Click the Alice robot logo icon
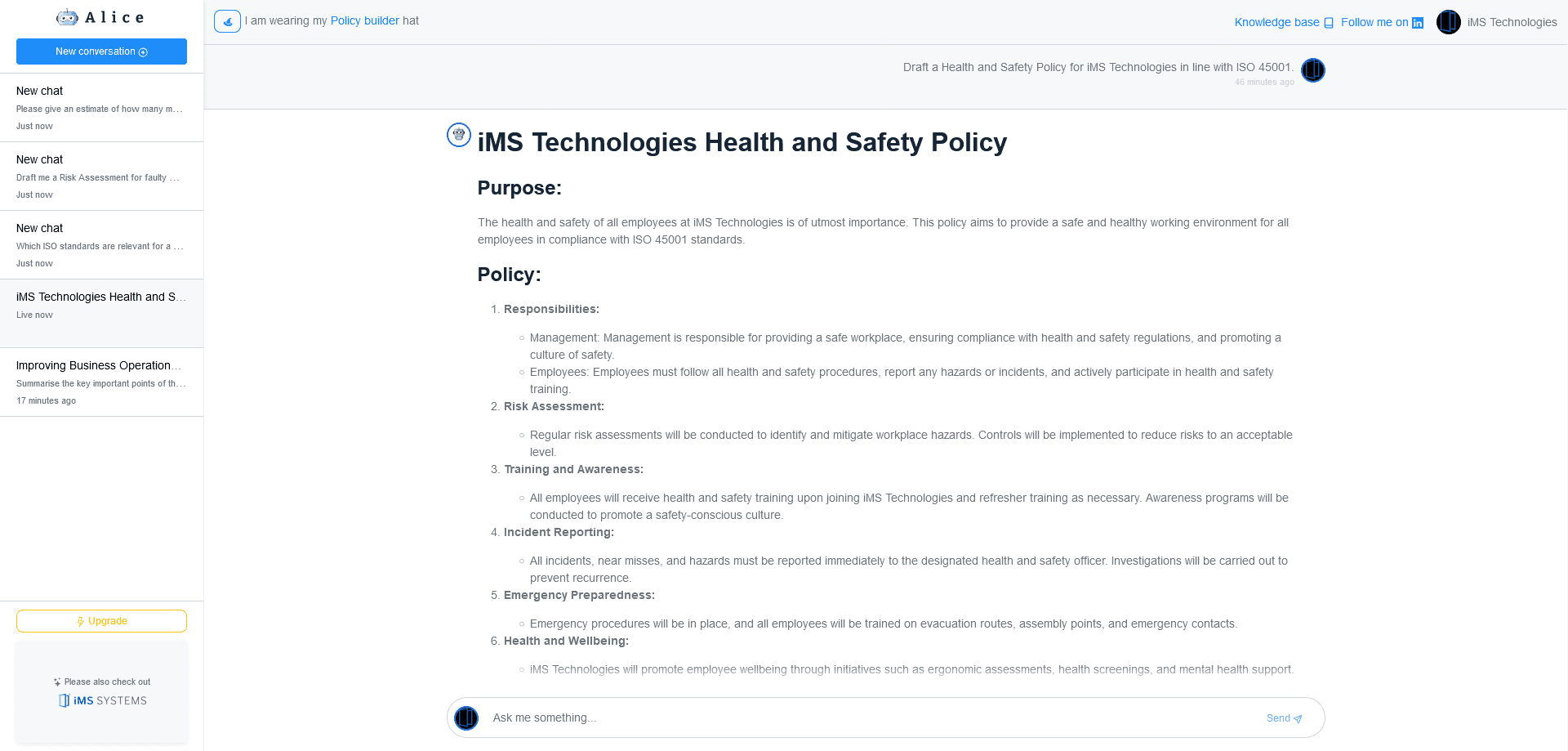 pos(67,17)
